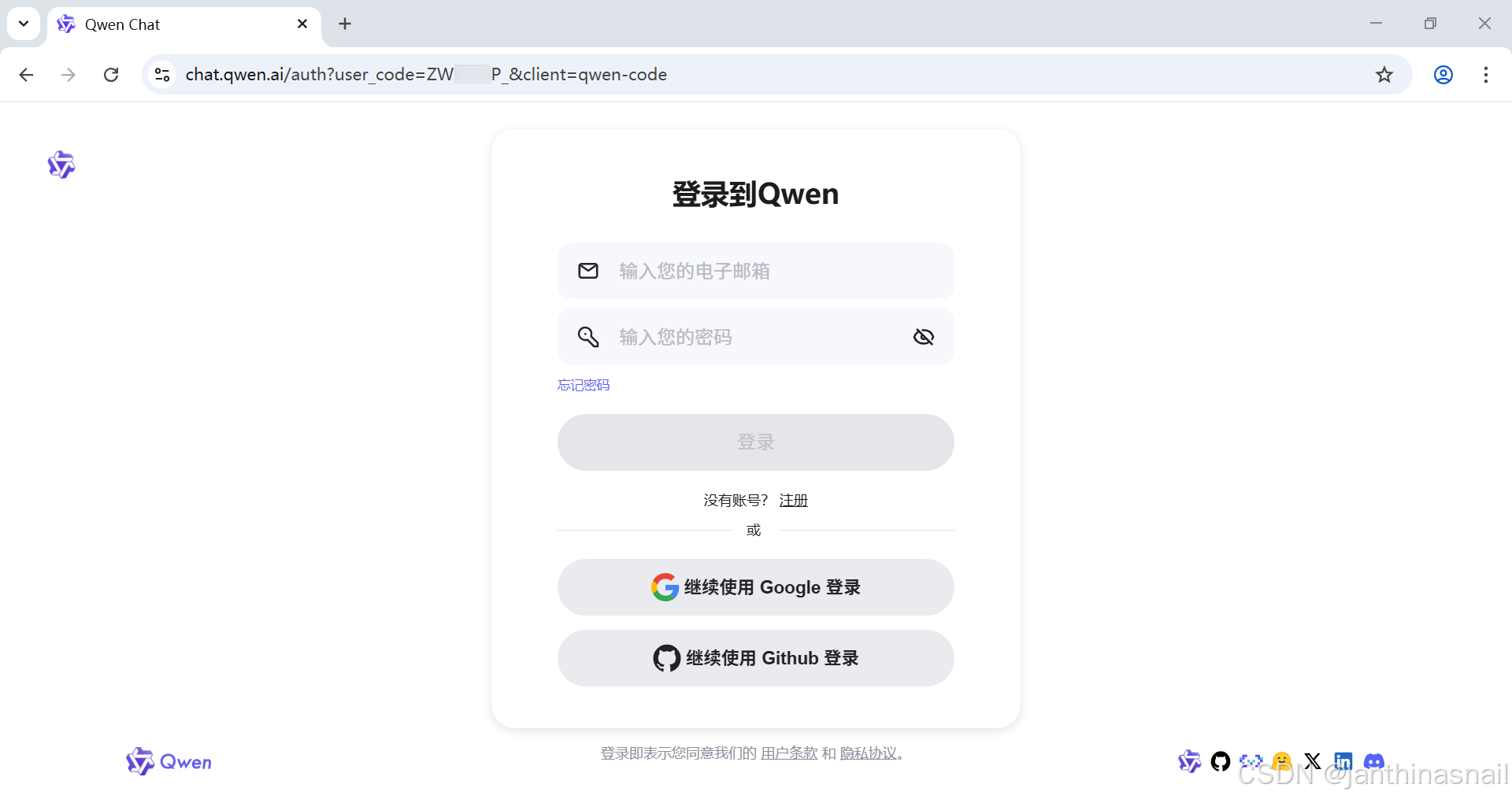The height and width of the screenshot is (799, 1512).
Task: Open the Hugging Face emoji icon
Action: coord(1282,761)
